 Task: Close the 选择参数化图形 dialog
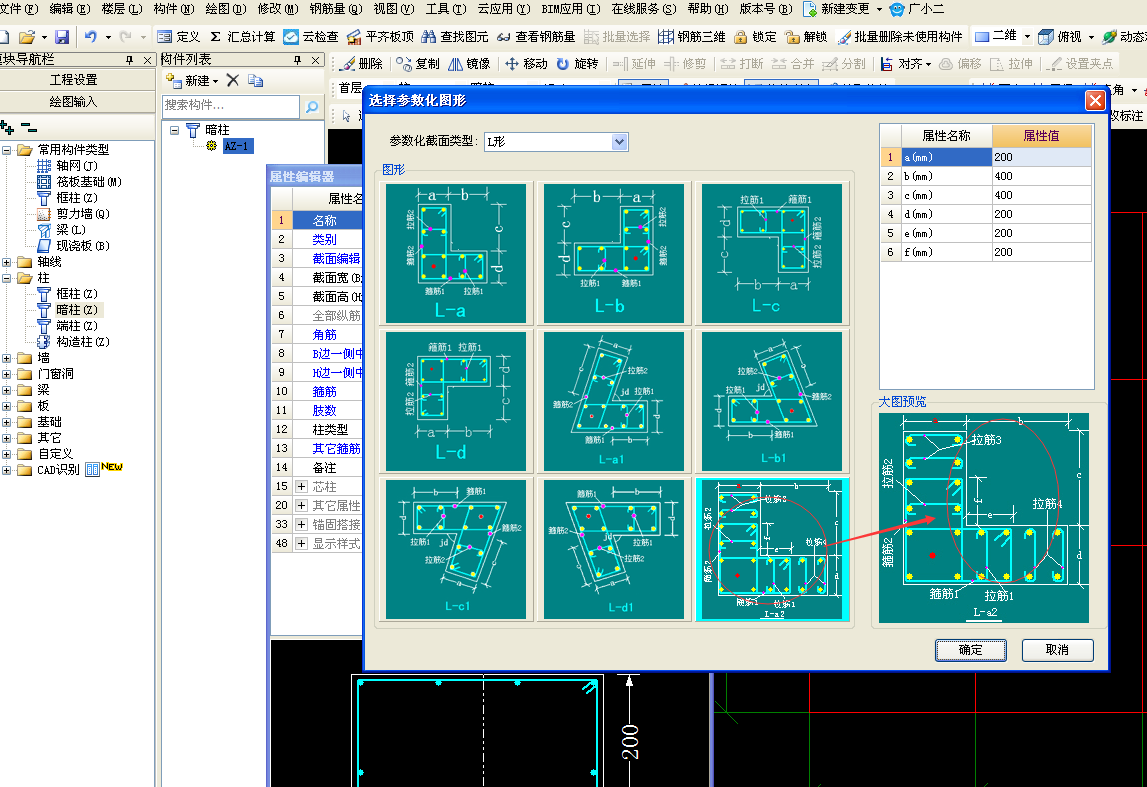point(1094,100)
